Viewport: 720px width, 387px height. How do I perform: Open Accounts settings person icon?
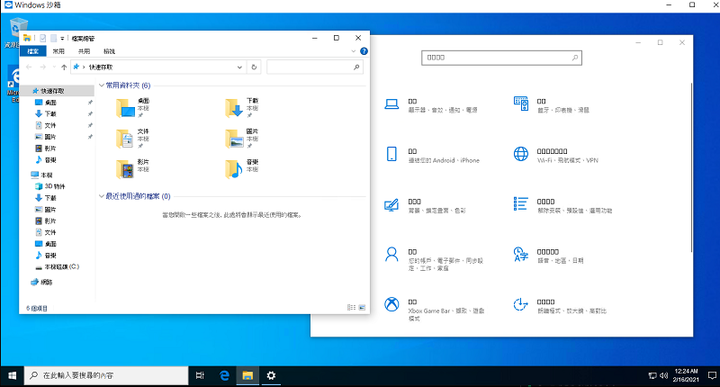click(x=391, y=254)
